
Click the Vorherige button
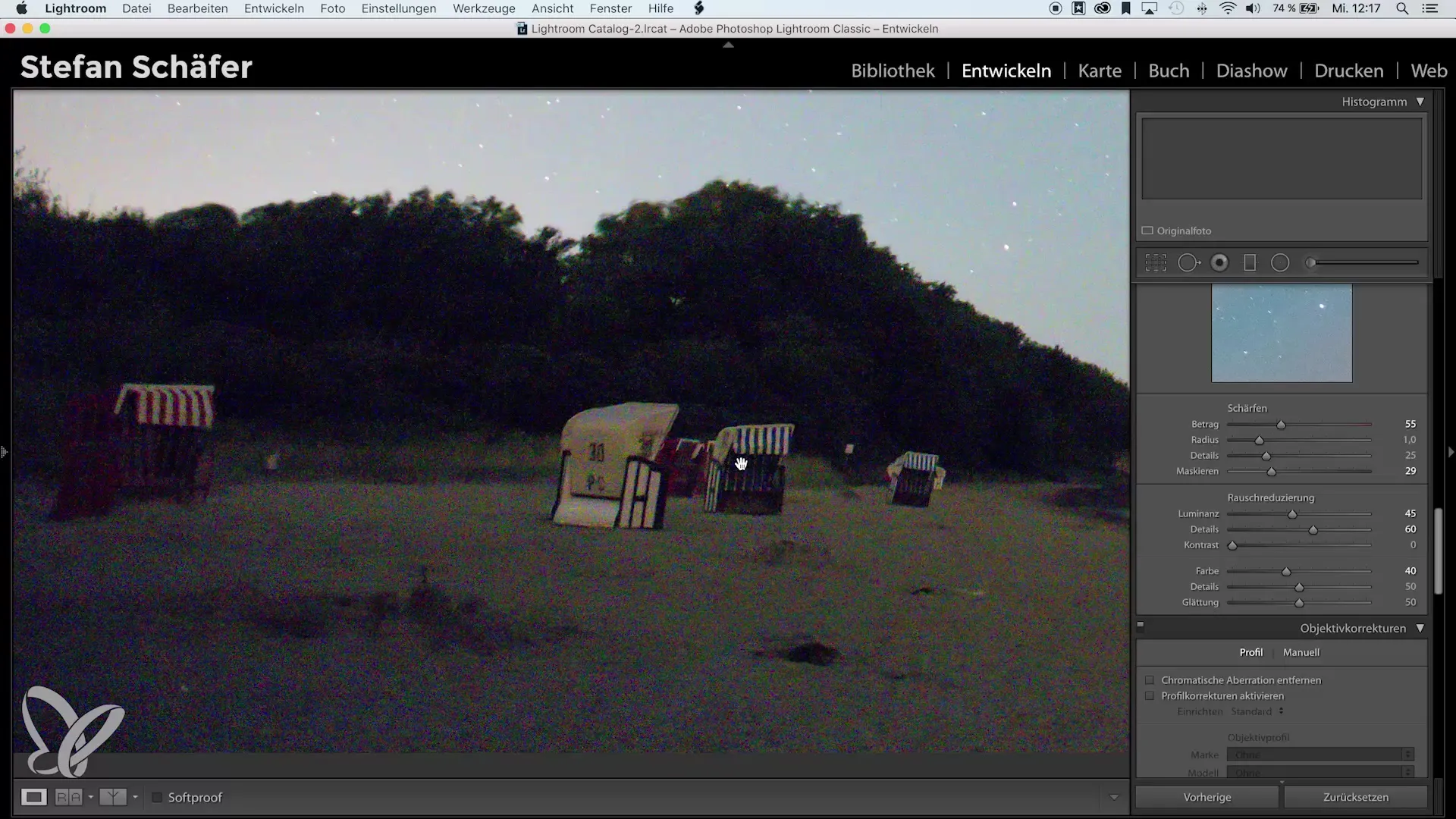click(1207, 797)
